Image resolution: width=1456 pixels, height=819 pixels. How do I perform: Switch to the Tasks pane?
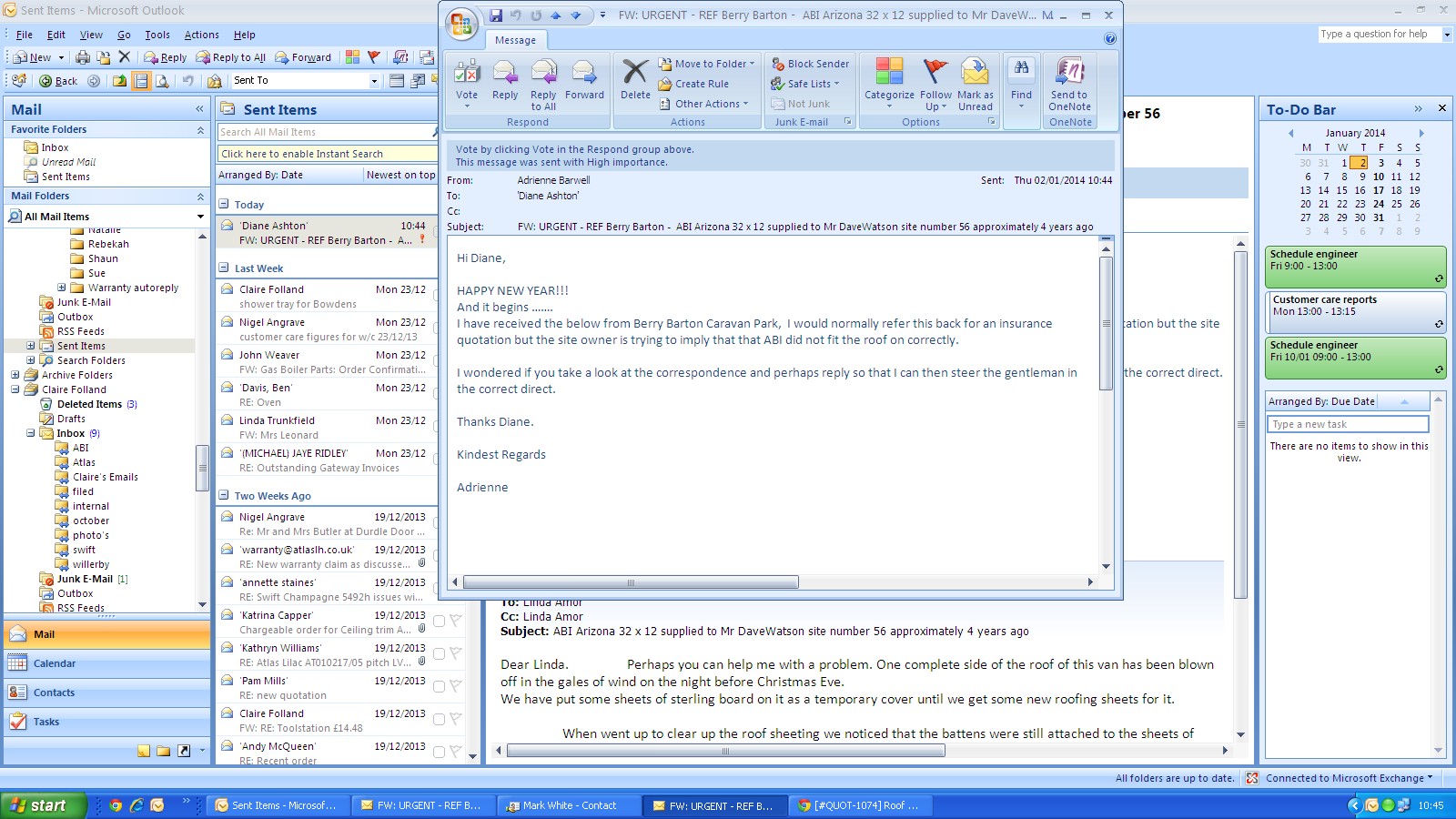click(107, 722)
